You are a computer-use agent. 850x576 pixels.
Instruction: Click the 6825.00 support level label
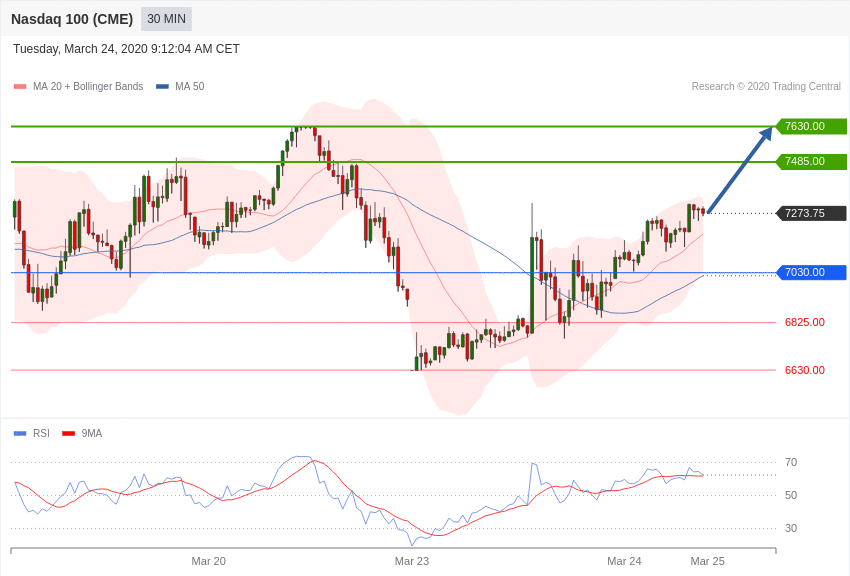click(x=805, y=322)
